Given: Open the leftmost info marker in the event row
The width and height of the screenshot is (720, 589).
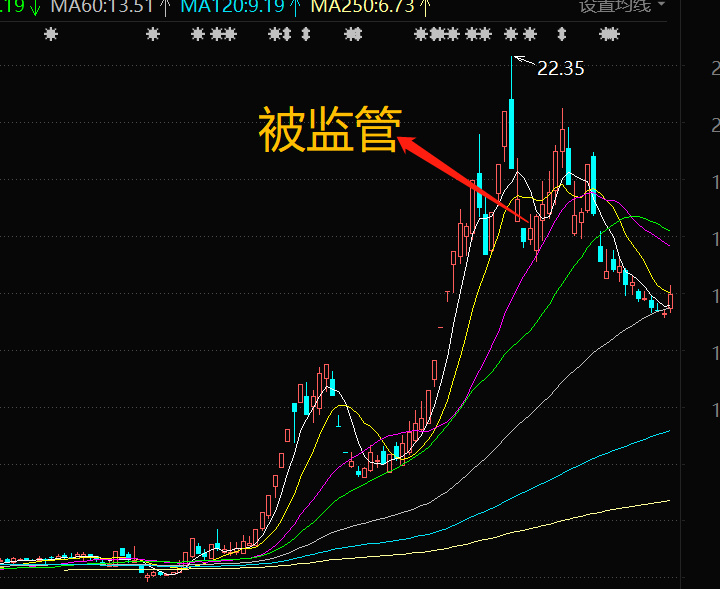Looking at the screenshot, I should point(51,34).
